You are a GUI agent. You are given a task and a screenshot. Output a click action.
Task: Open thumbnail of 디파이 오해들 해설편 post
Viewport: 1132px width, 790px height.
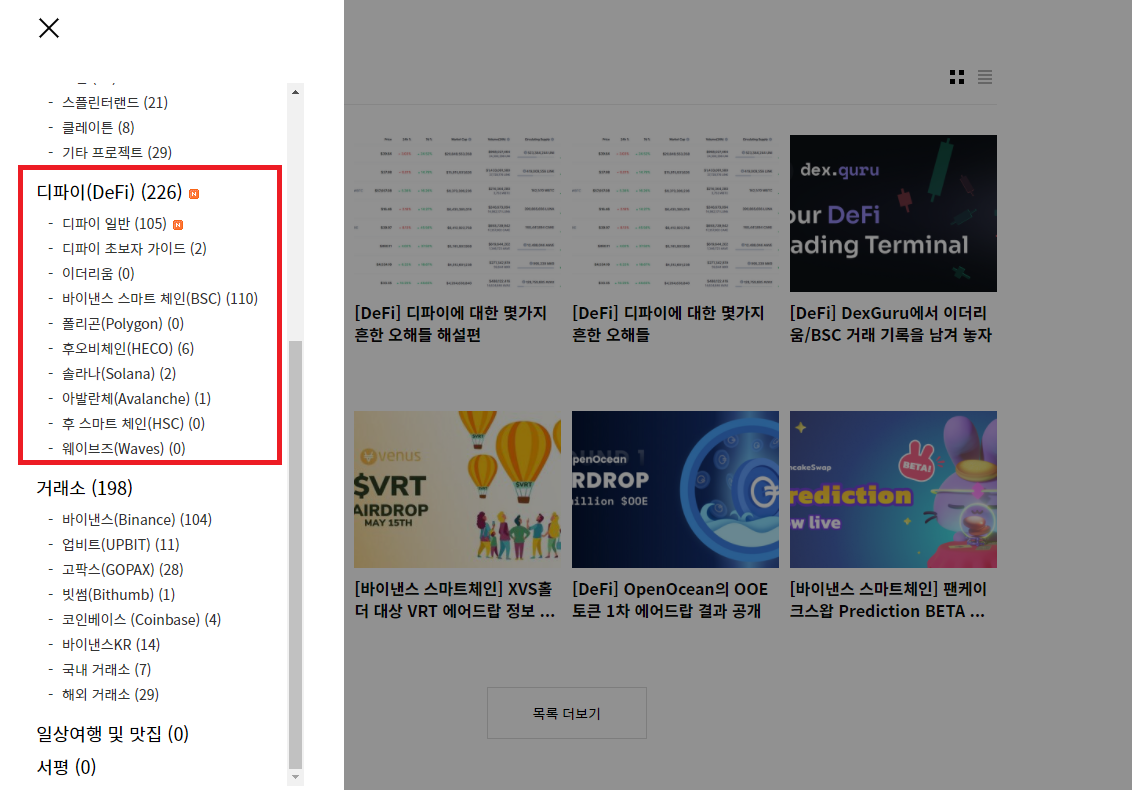tap(457, 213)
